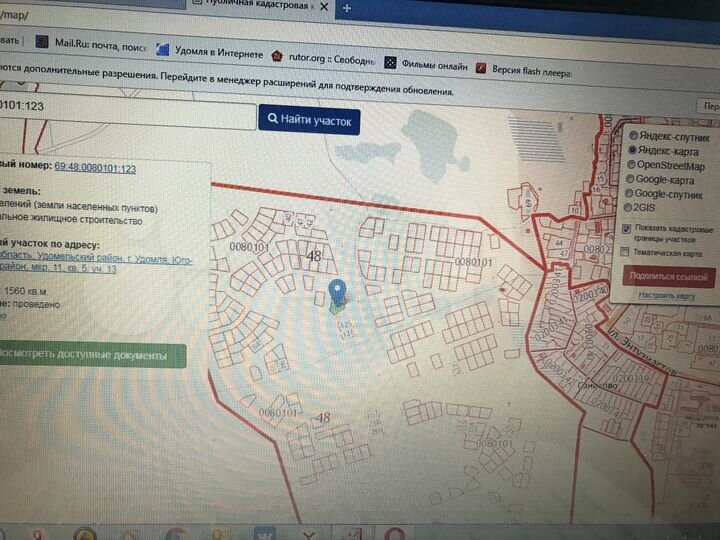This screenshot has width=720, height=540.
Task: Select the Google-карта radio option
Action: (631, 179)
